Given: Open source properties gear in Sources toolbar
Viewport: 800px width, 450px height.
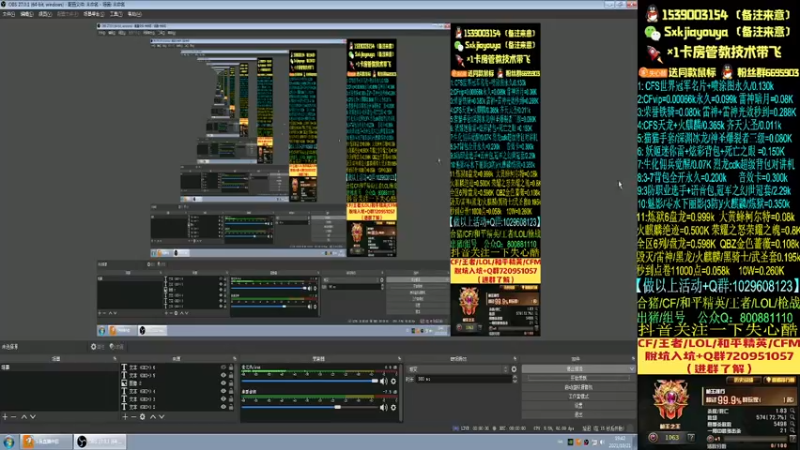Looking at the screenshot, I should [x=142, y=417].
